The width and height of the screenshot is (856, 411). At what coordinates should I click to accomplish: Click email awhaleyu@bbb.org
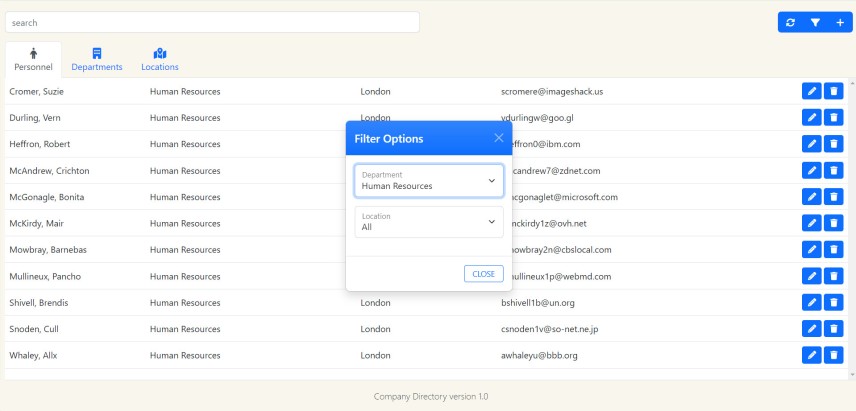tap(539, 355)
